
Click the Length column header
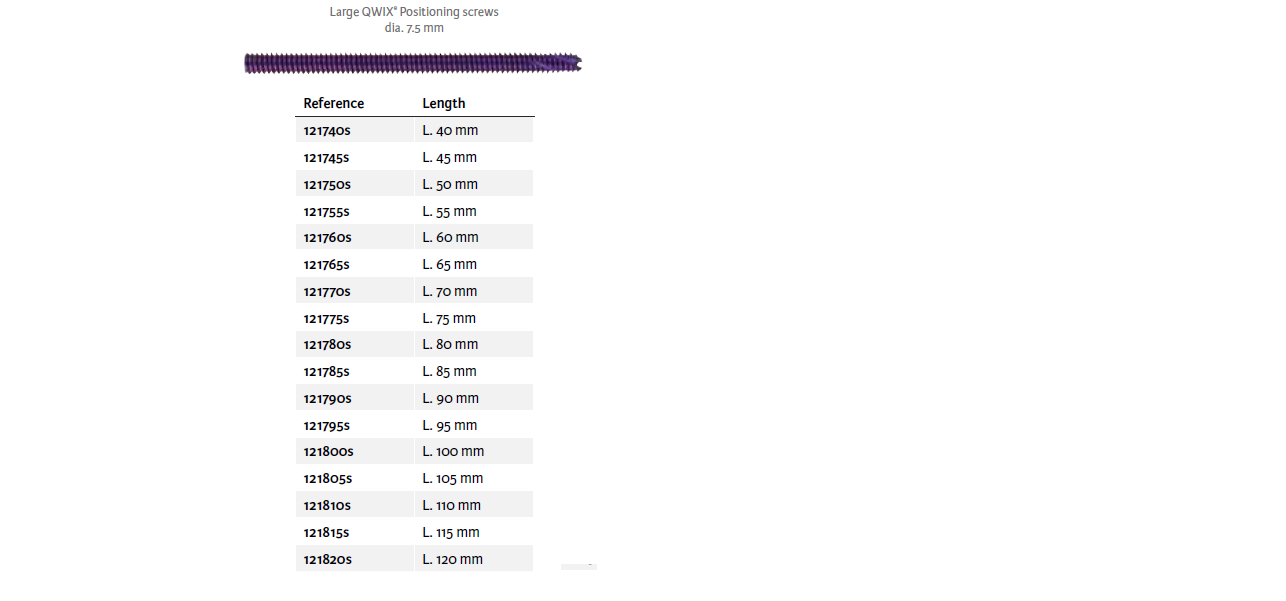(x=444, y=103)
